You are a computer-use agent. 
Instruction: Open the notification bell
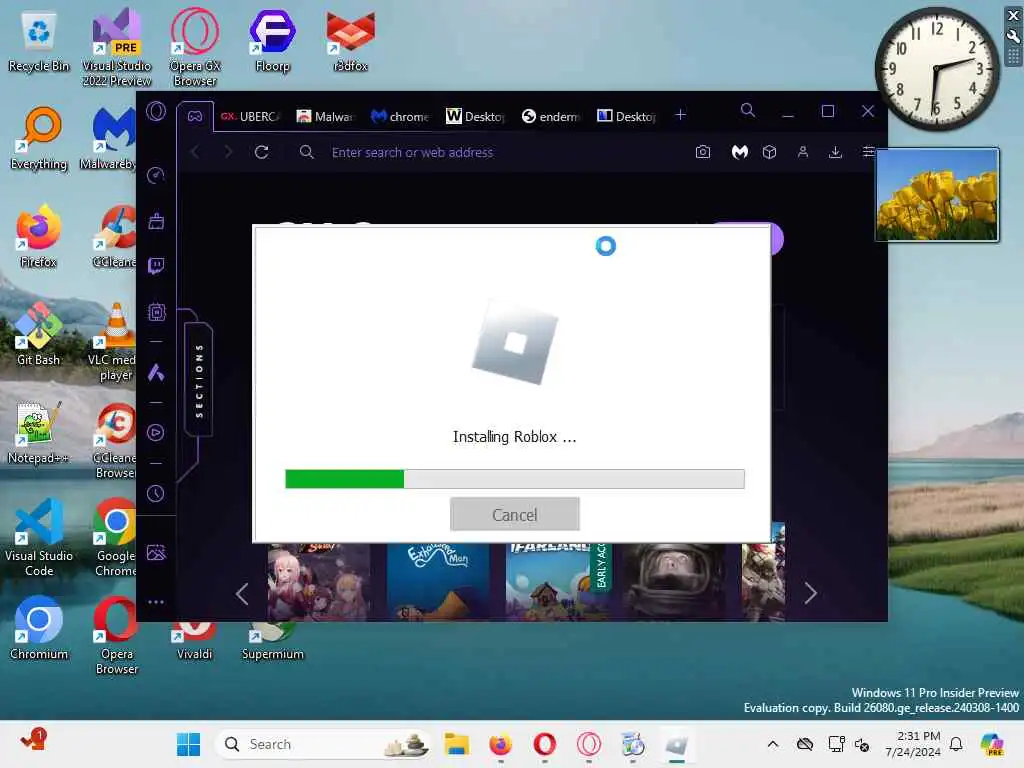[956, 744]
